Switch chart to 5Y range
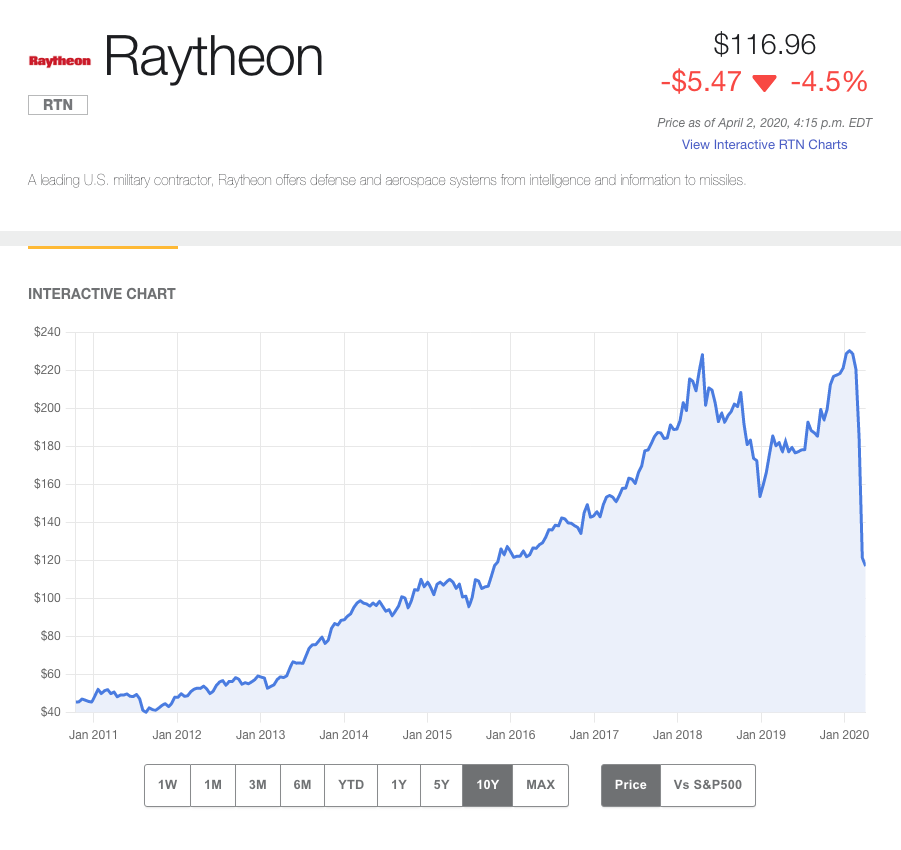Viewport: 901px width, 850px height. [x=441, y=785]
